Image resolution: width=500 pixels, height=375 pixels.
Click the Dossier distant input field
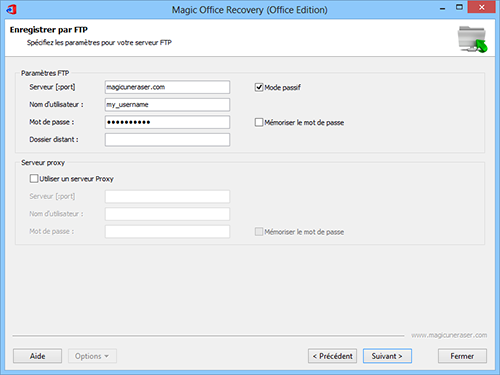coord(167,140)
